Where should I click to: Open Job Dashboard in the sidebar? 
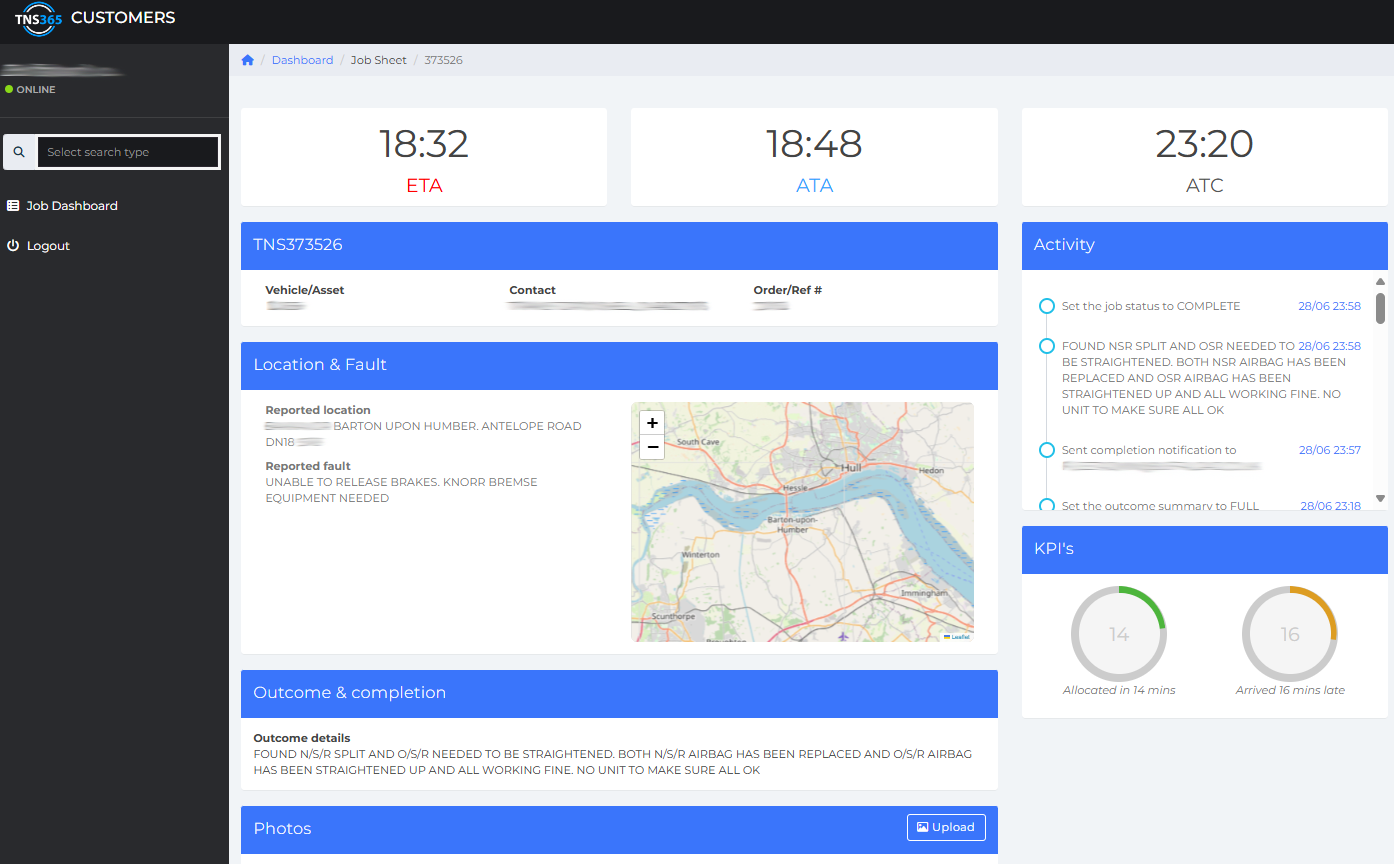coord(72,206)
